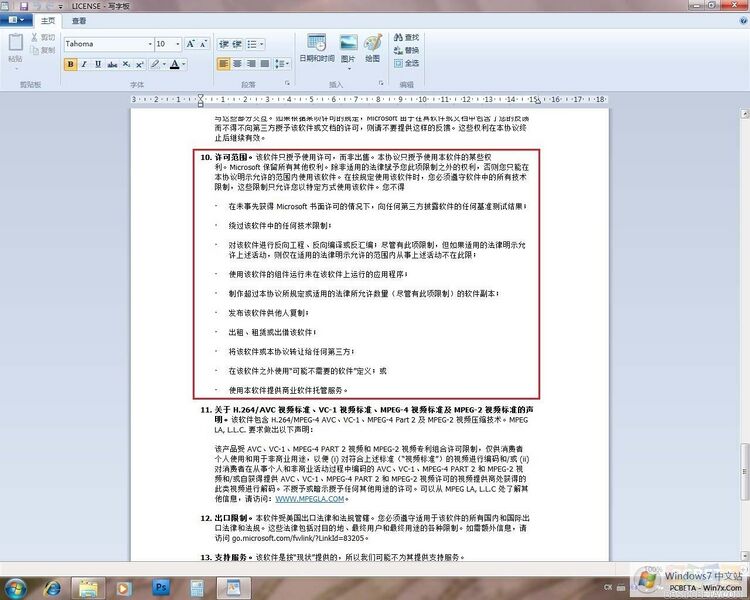Toggle Strikethrough formatting
The height and width of the screenshot is (600, 750).
pyautogui.click(x=112, y=64)
